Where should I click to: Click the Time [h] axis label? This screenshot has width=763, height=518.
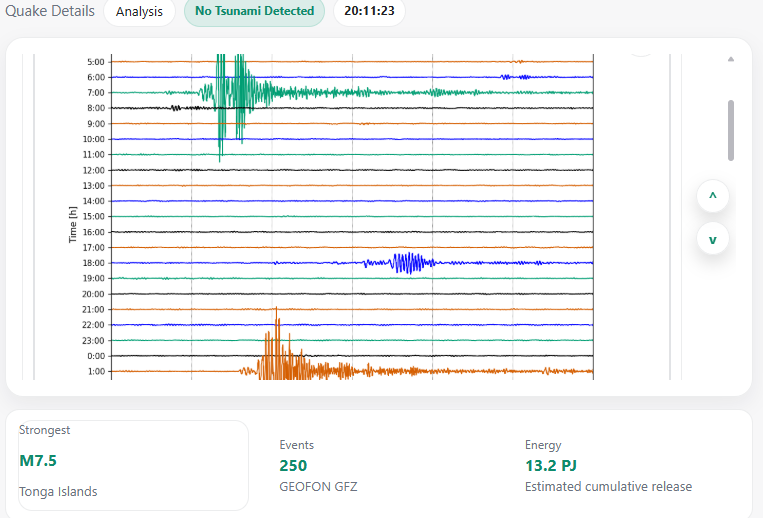coord(73,224)
